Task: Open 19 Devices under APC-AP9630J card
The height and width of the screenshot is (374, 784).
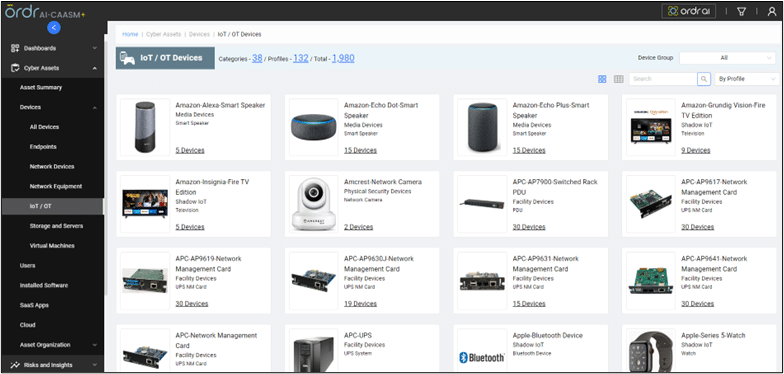Action: [x=360, y=304]
